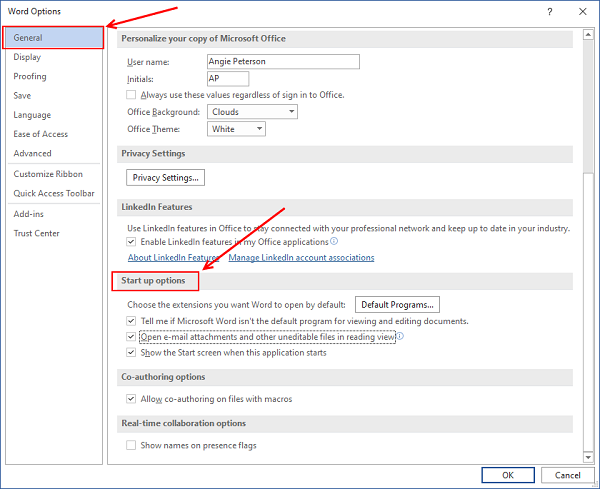This screenshot has height=489, width=600.
Task: Click the reading view info icon
Action: pos(399,337)
